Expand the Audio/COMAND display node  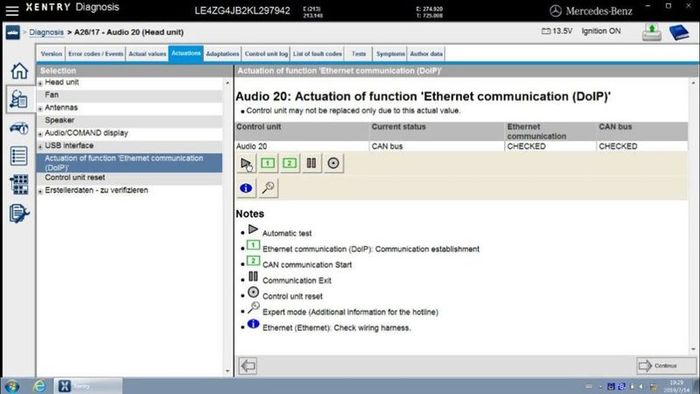40,134
